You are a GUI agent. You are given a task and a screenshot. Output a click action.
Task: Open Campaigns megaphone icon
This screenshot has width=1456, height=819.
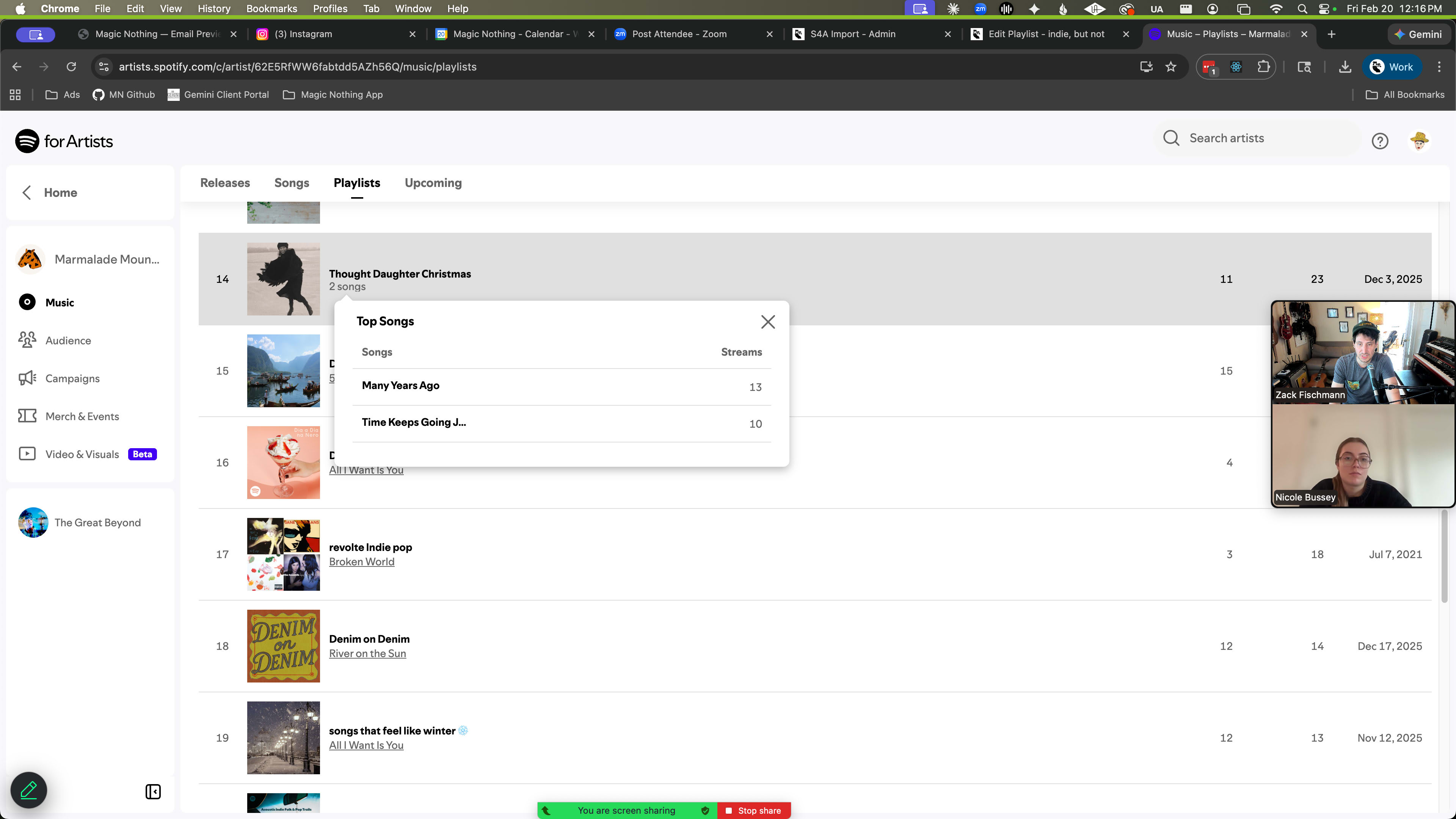click(x=27, y=378)
